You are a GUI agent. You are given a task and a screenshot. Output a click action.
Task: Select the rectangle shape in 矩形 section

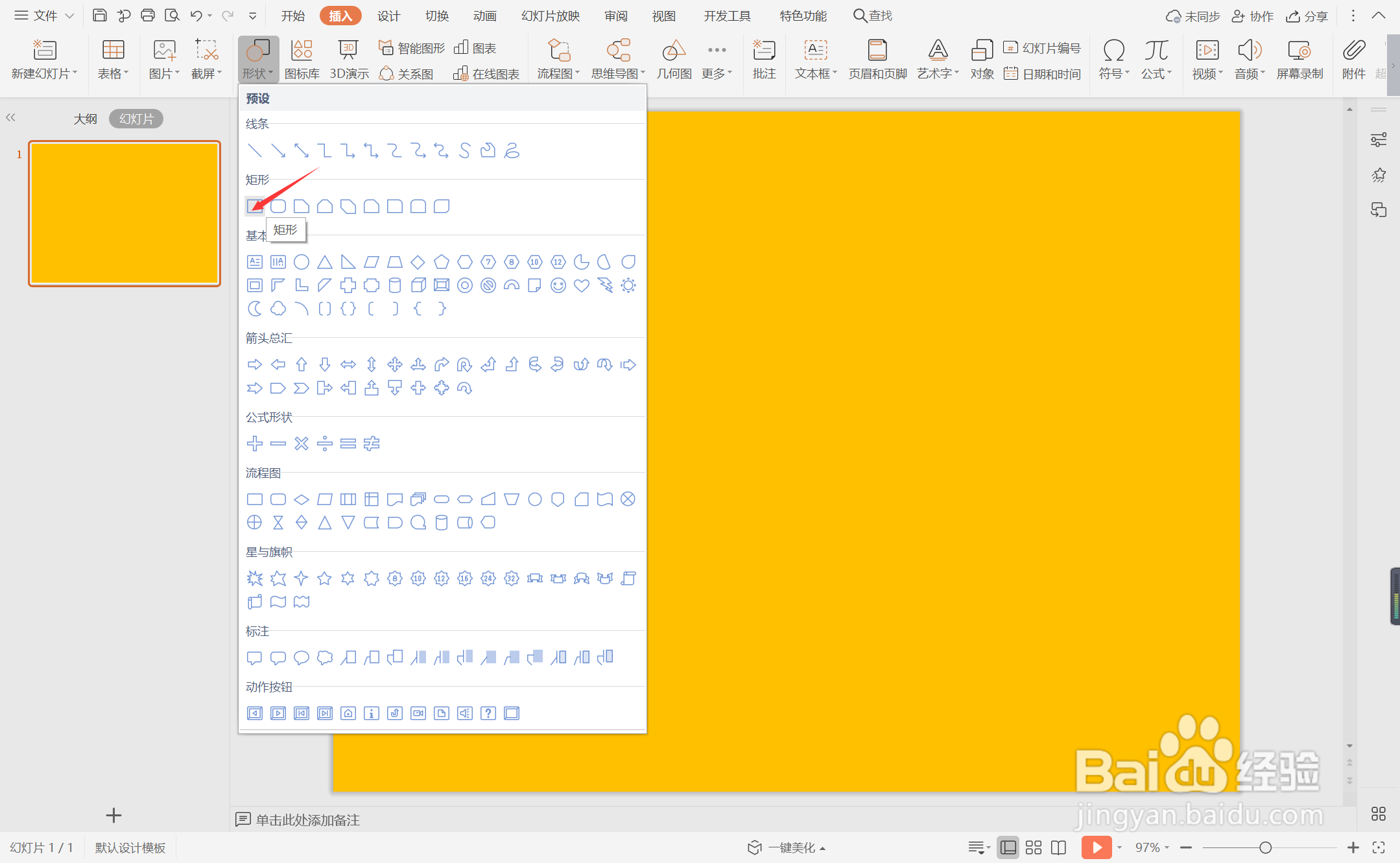tap(255, 206)
